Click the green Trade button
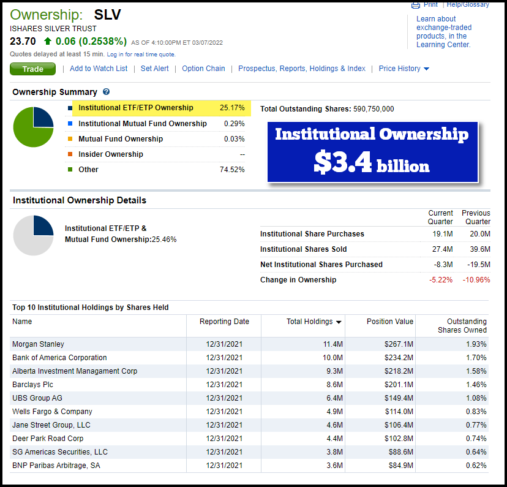The height and width of the screenshot is (487, 507). click(33, 69)
